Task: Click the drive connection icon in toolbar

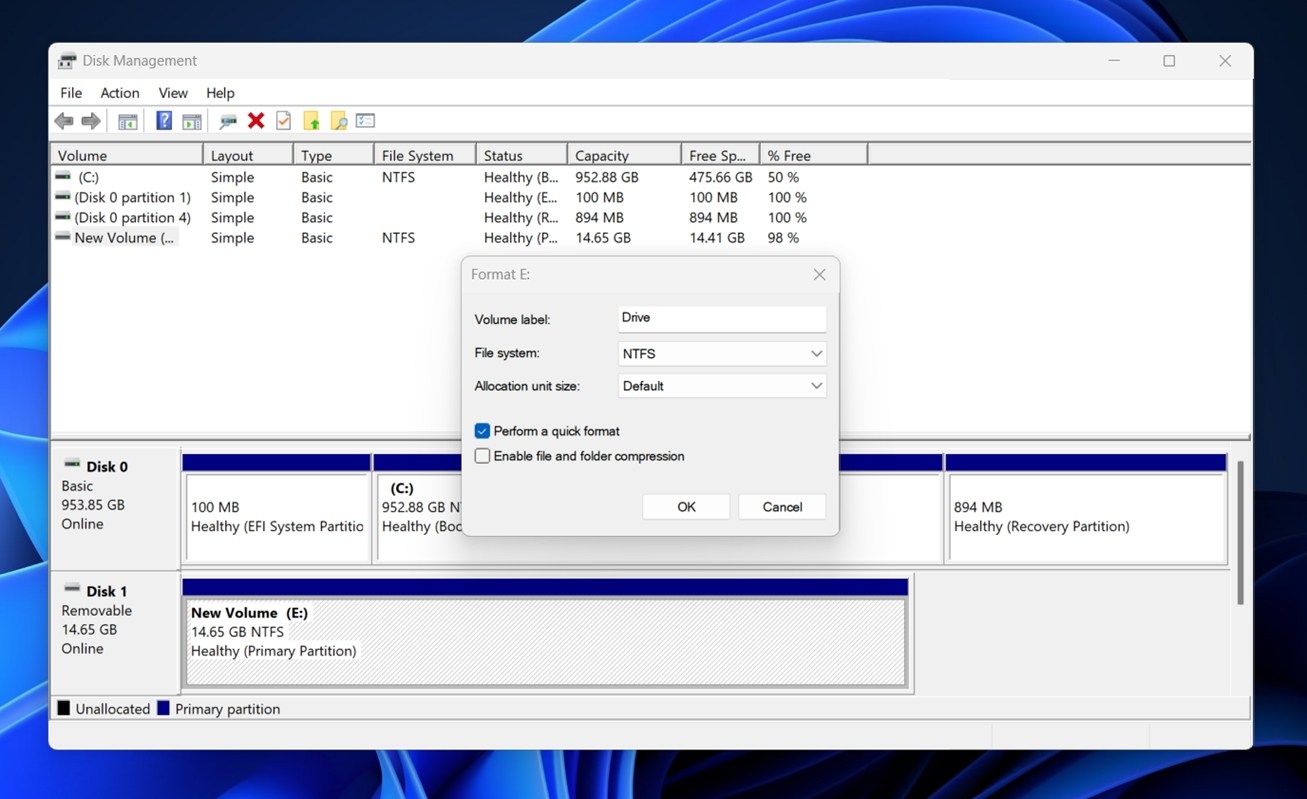Action: tap(228, 121)
